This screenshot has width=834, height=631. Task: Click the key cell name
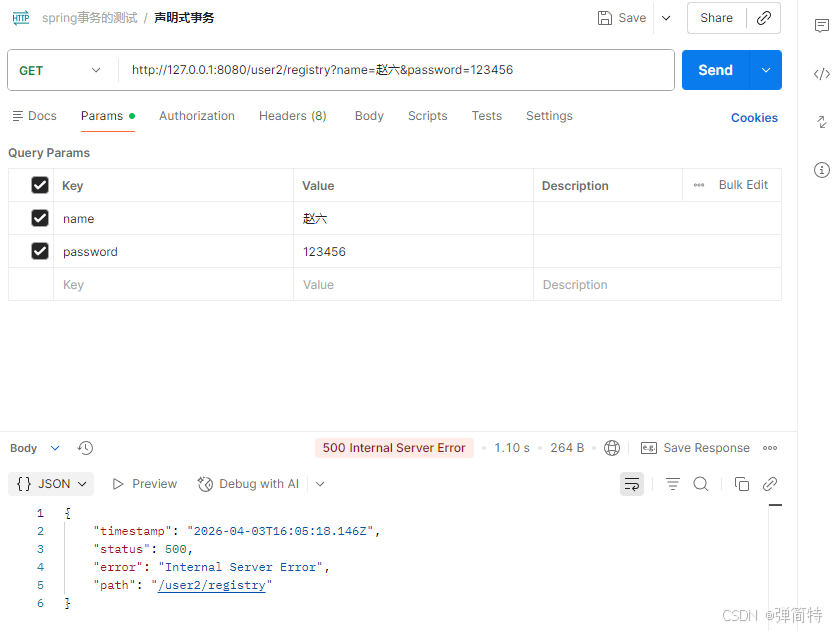click(x=173, y=218)
